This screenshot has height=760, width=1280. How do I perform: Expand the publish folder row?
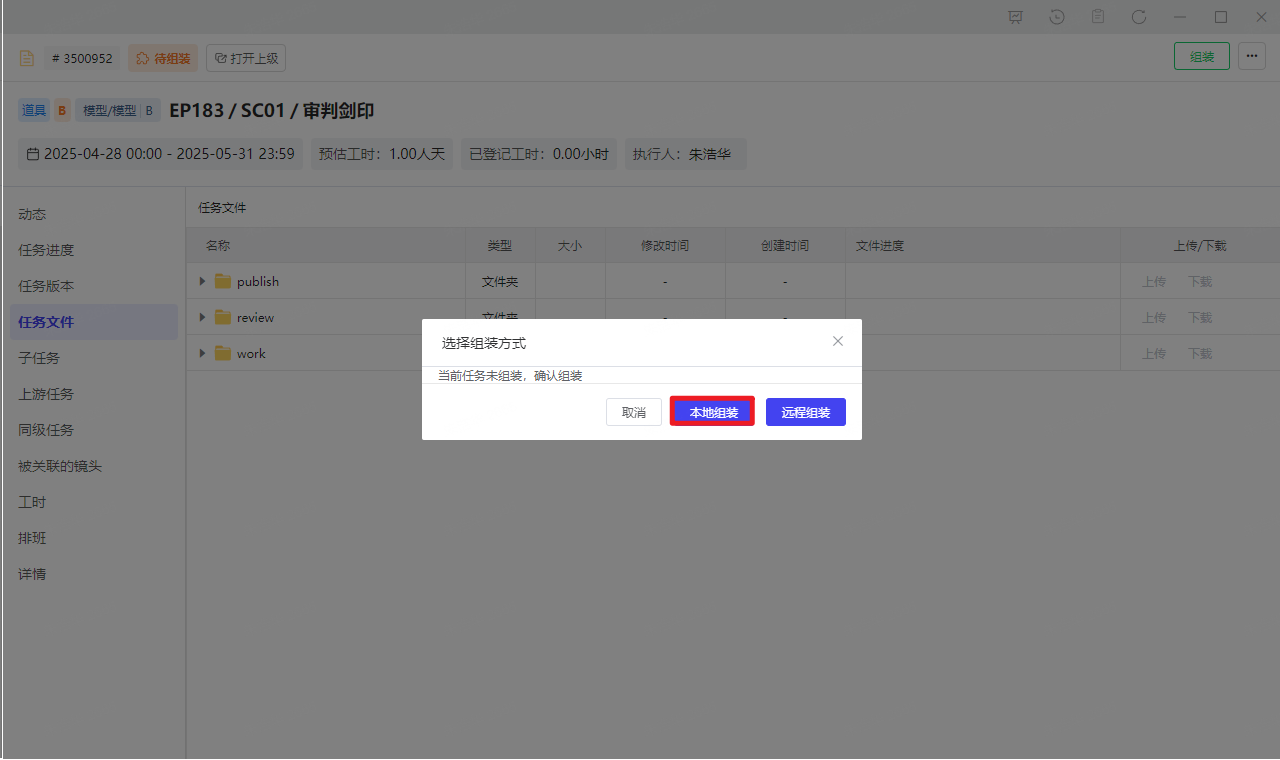(203, 282)
